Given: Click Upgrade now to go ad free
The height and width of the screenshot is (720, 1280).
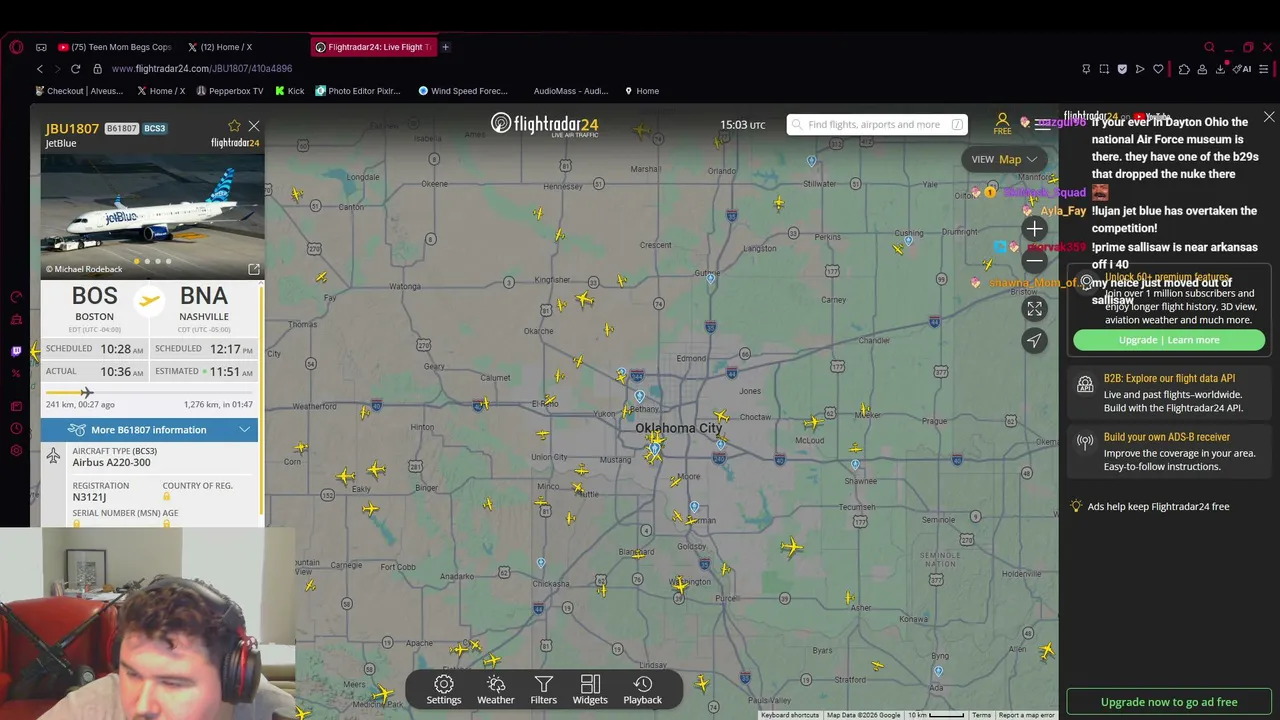Looking at the screenshot, I should [1169, 702].
